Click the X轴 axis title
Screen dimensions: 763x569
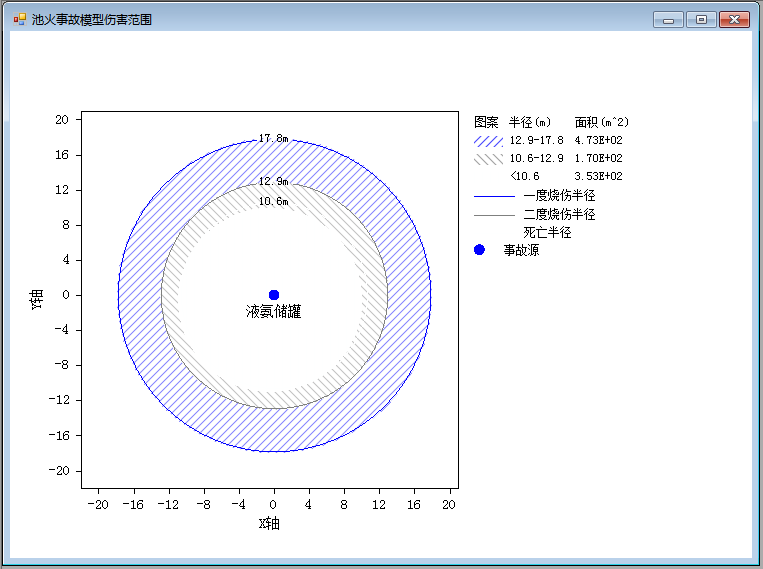[269, 524]
